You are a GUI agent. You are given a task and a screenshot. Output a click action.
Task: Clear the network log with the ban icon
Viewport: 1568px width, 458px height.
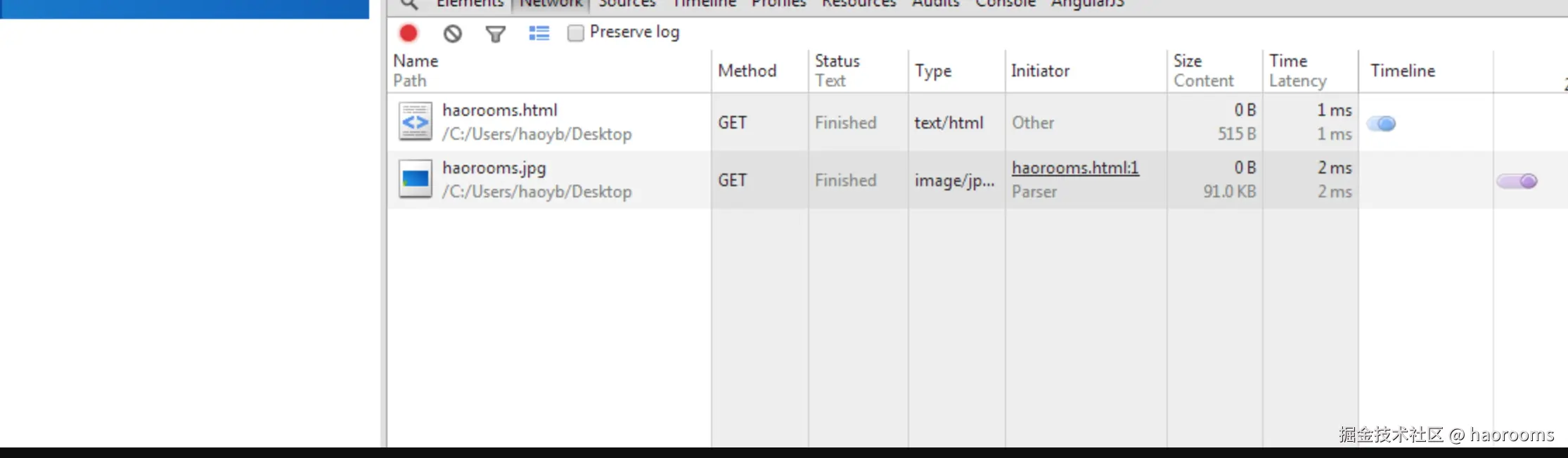[x=453, y=33]
